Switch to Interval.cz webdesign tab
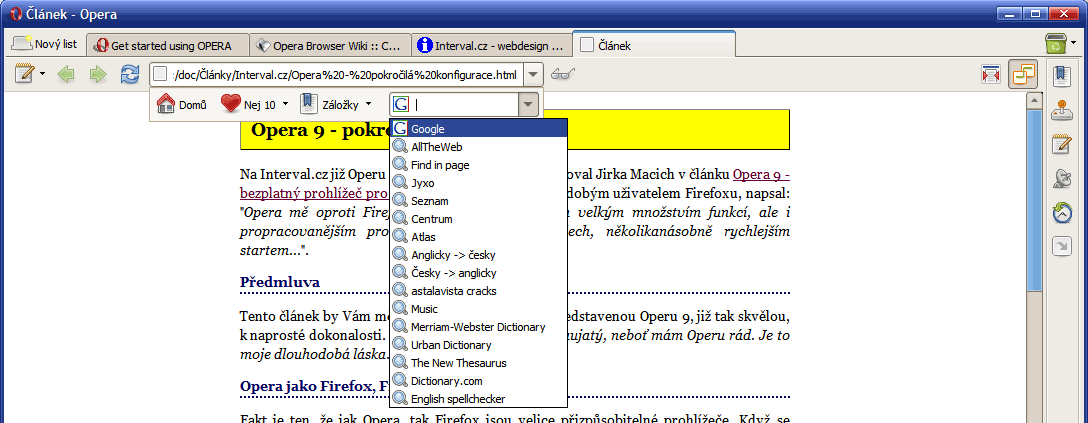This screenshot has width=1088, height=423. point(491,46)
